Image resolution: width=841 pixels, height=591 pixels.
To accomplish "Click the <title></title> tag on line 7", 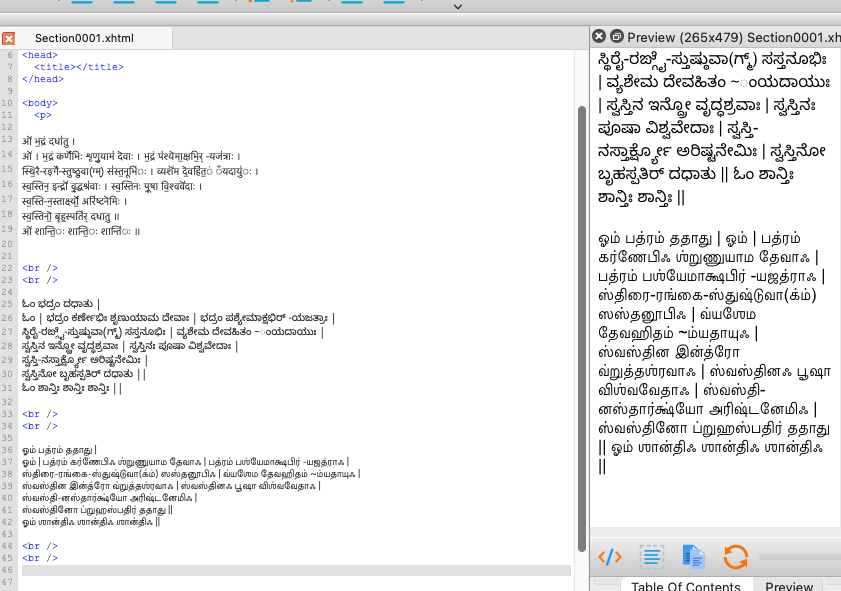I will (x=79, y=67).
